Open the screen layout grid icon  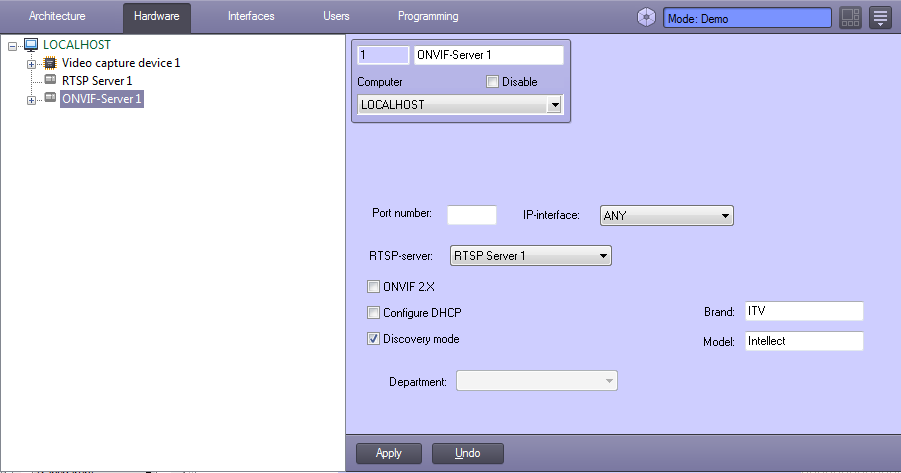(x=850, y=18)
